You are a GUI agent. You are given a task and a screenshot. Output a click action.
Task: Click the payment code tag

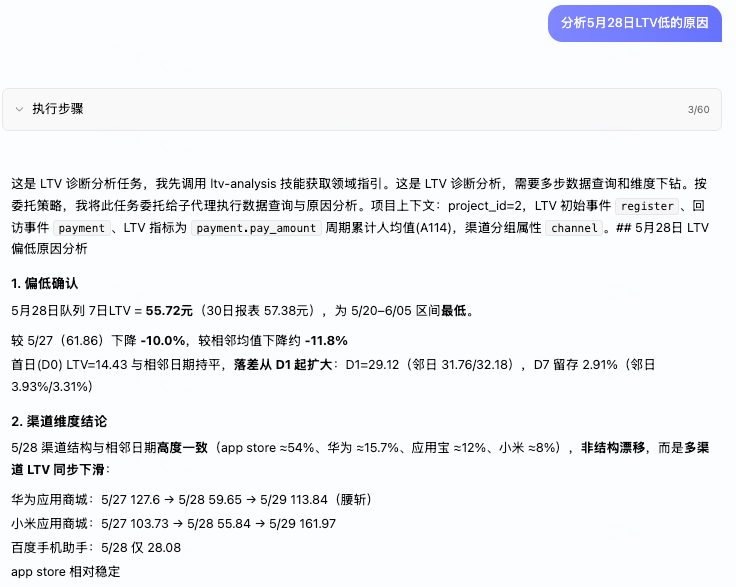point(82,228)
